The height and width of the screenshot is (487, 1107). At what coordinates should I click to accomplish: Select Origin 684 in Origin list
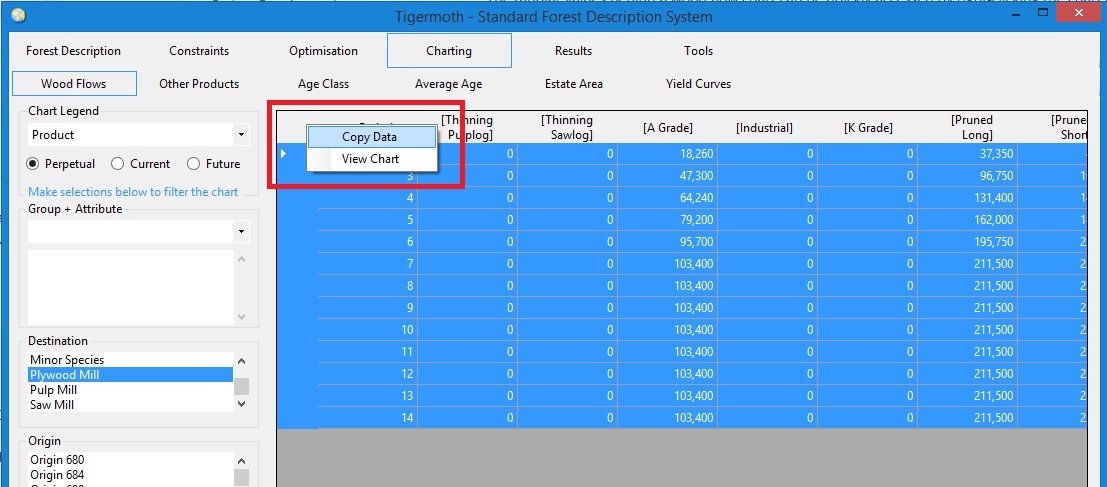(131, 475)
